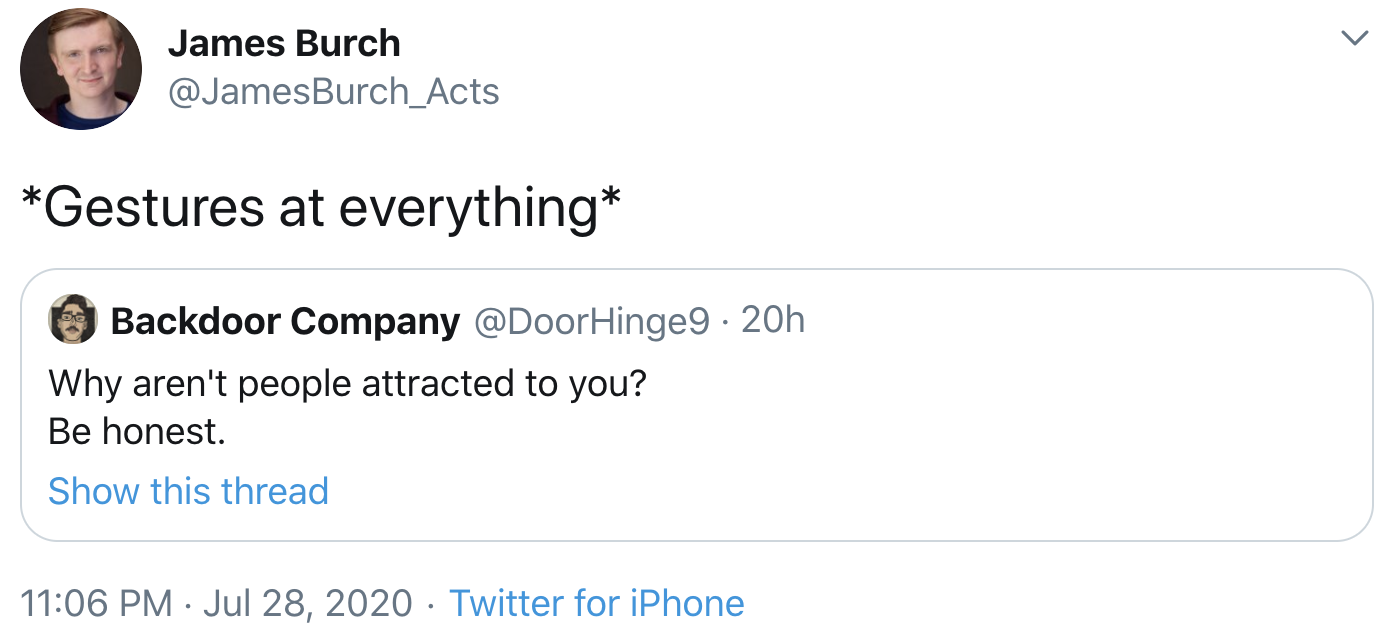Click the word "attracted" in the quoted tweet
The image size is (1398, 636).
coord(439,383)
